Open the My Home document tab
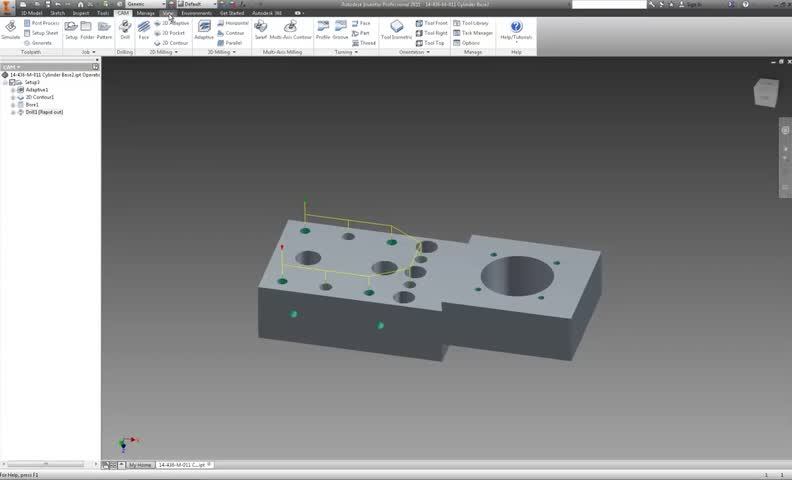792x480 pixels. 140,465
